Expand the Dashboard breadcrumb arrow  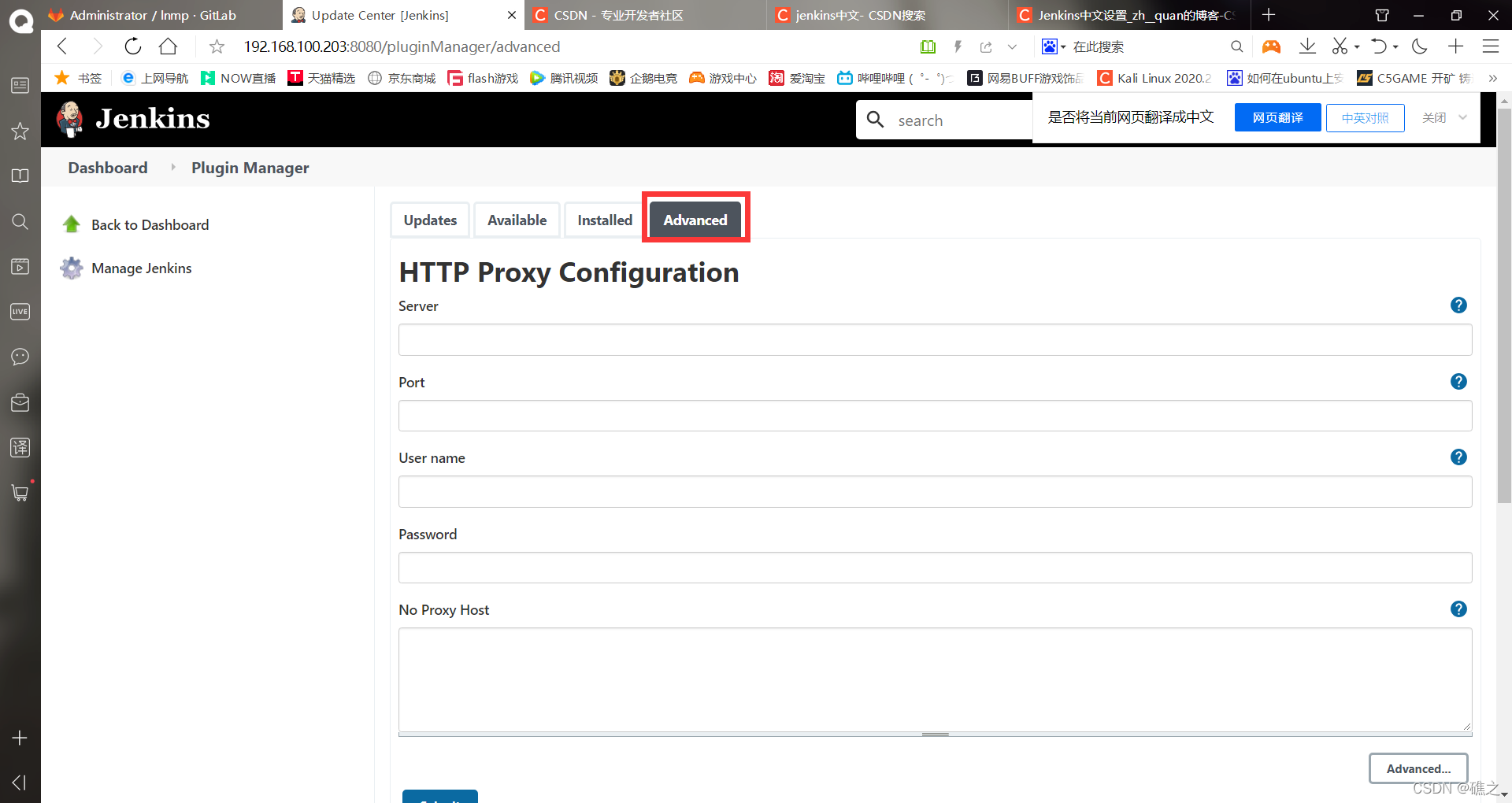click(173, 167)
